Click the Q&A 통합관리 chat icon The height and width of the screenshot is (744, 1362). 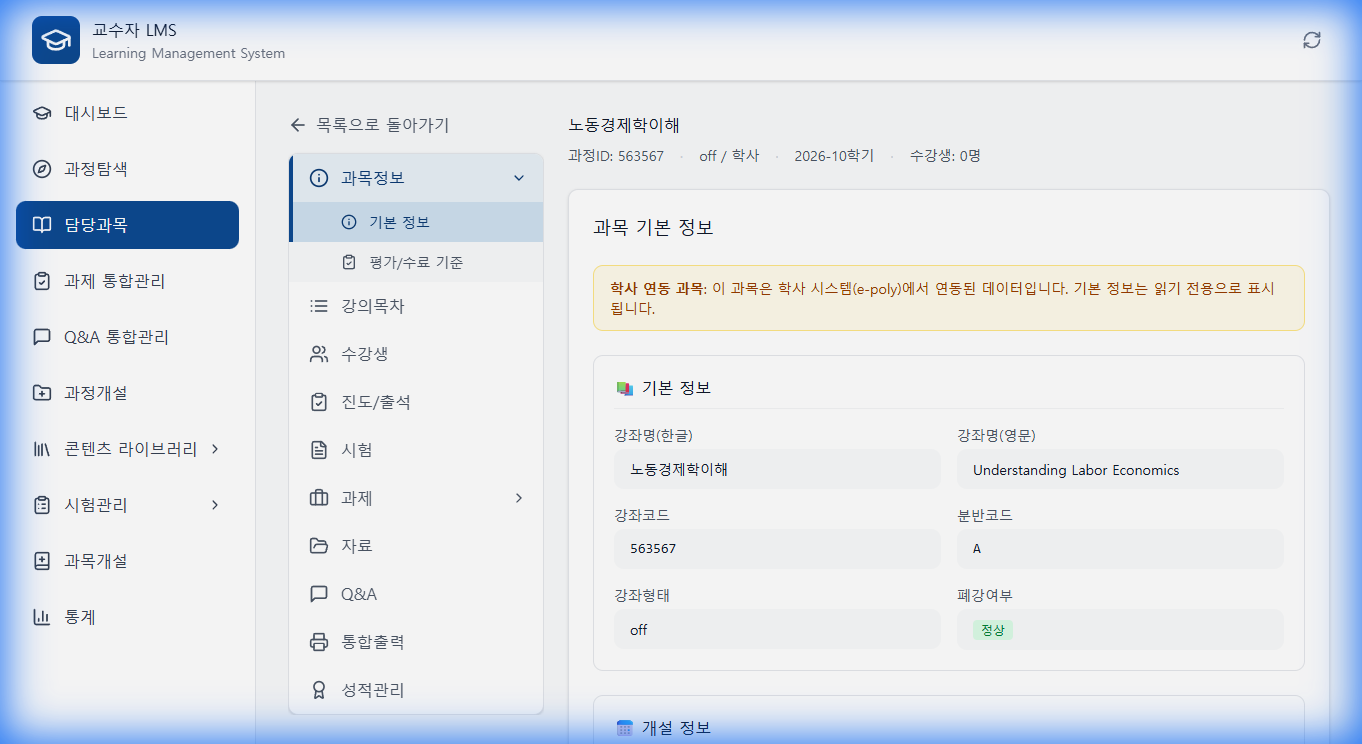(40, 337)
